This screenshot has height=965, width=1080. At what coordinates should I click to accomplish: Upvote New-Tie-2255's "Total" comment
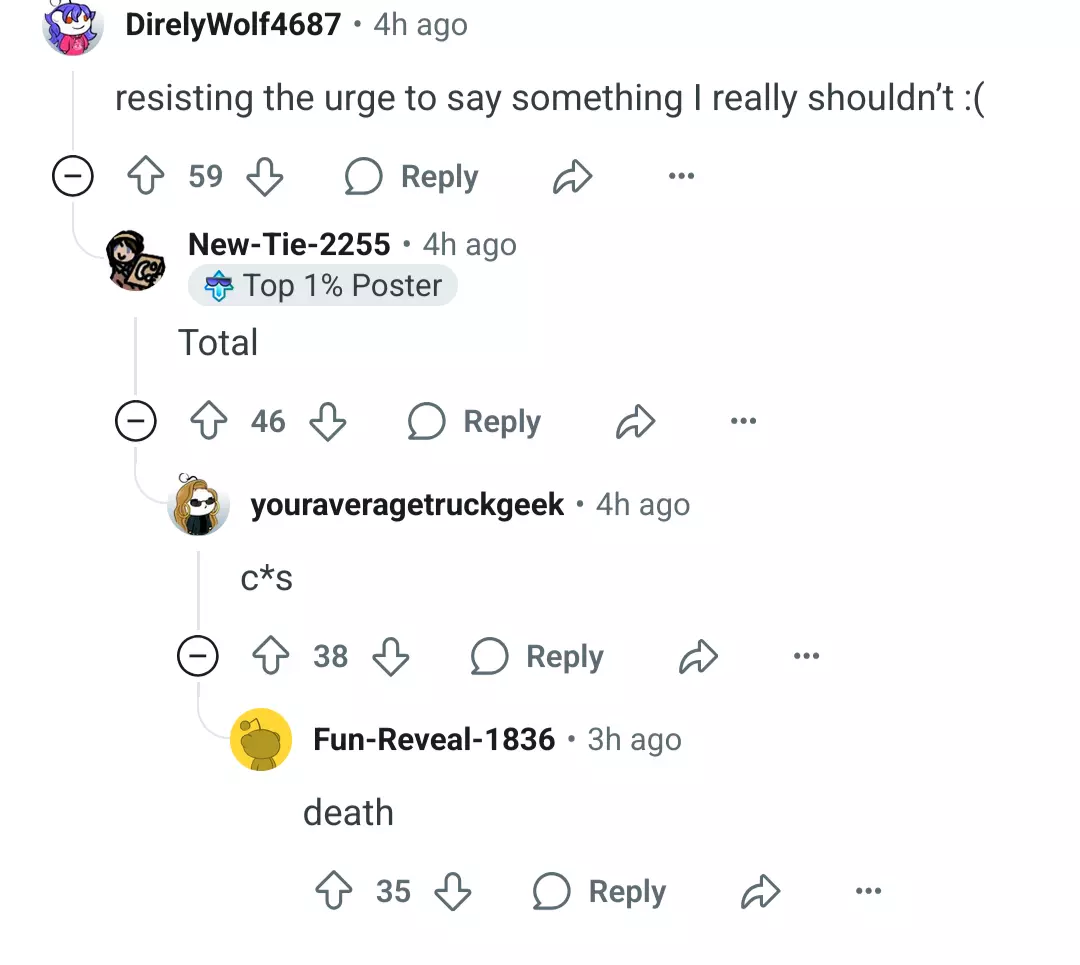pos(209,421)
